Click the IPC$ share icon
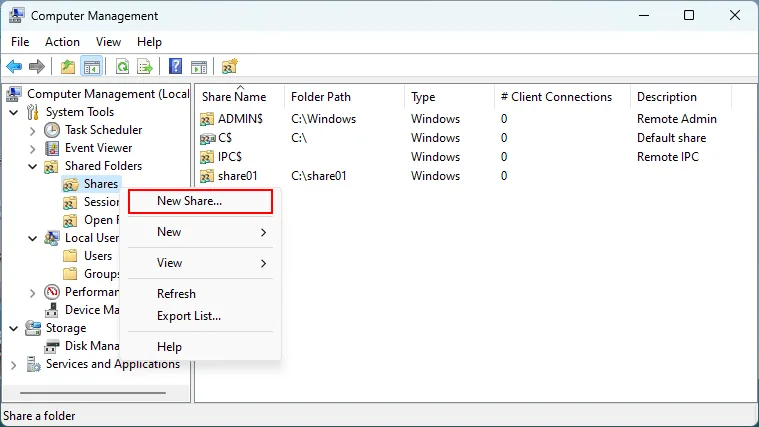Image resolution: width=759 pixels, height=427 pixels. [207, 157]
